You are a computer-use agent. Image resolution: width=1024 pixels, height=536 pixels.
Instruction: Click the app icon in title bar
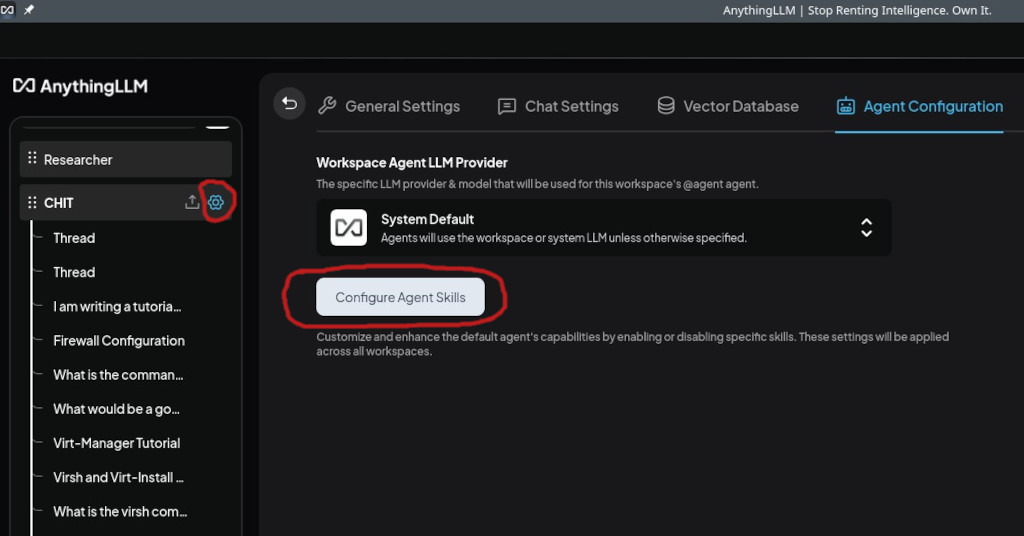pos(7,10)
